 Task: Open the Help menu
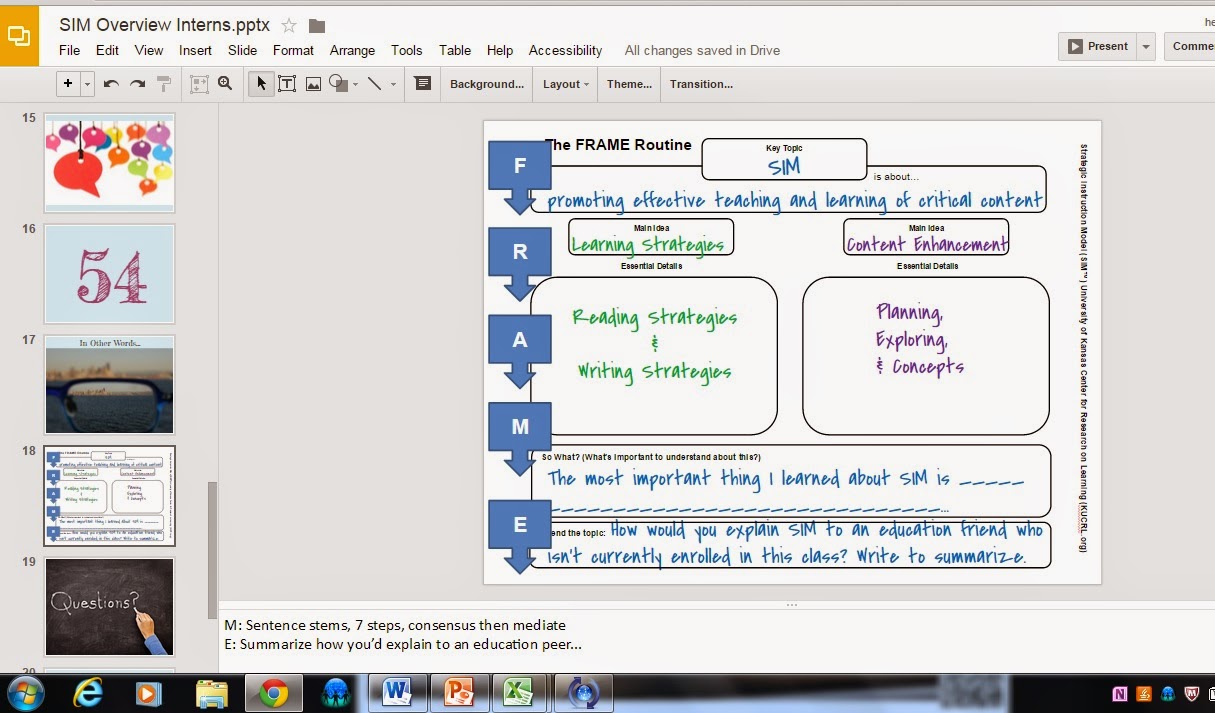tap(500, 50)
